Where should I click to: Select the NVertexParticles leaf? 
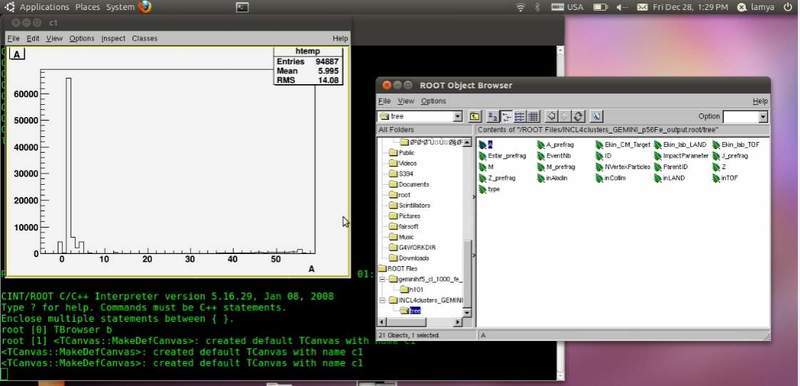tap(623, 167)
